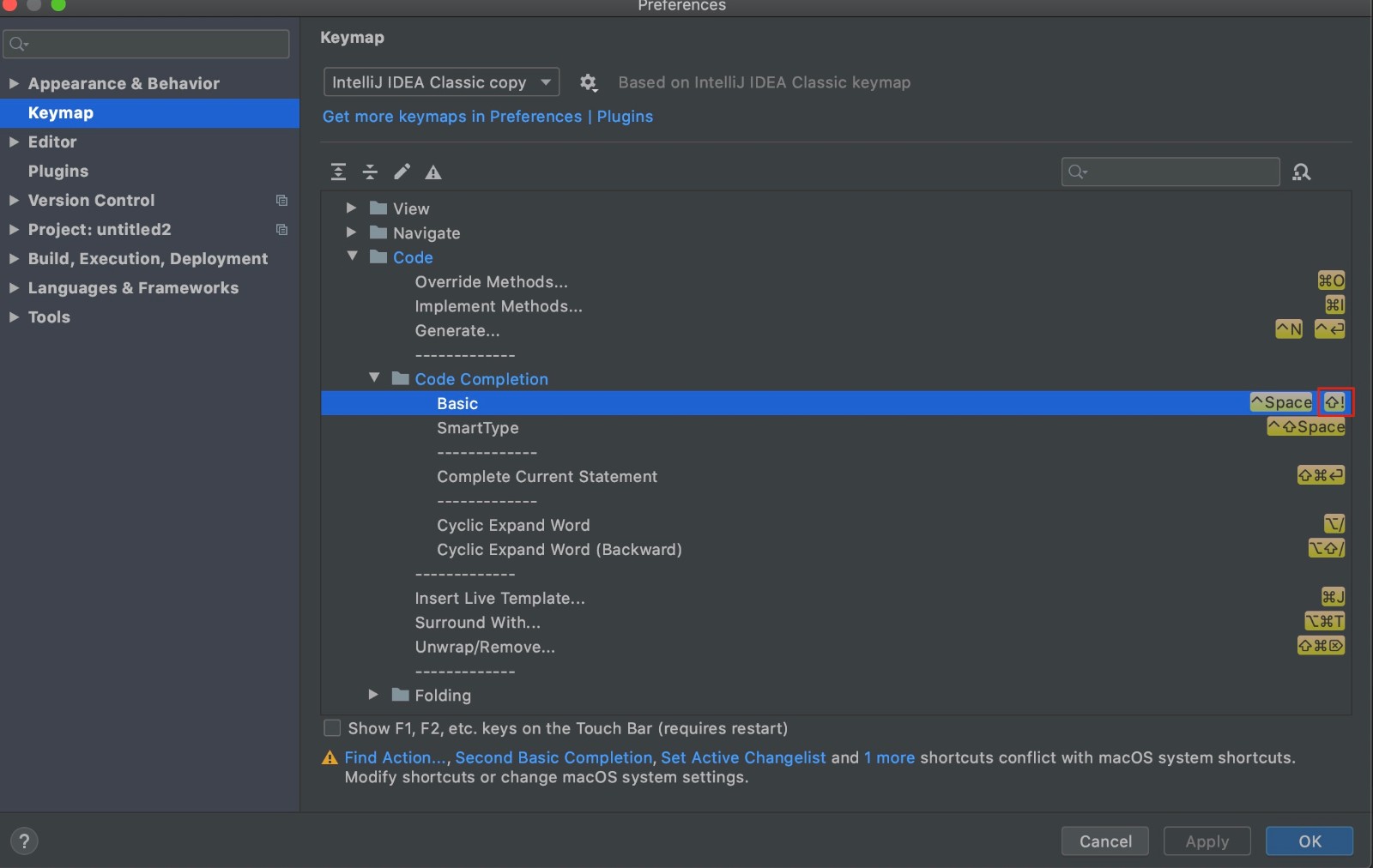Click the Code Completion folder icon
1373x868 pixels.
pos(400,378)
